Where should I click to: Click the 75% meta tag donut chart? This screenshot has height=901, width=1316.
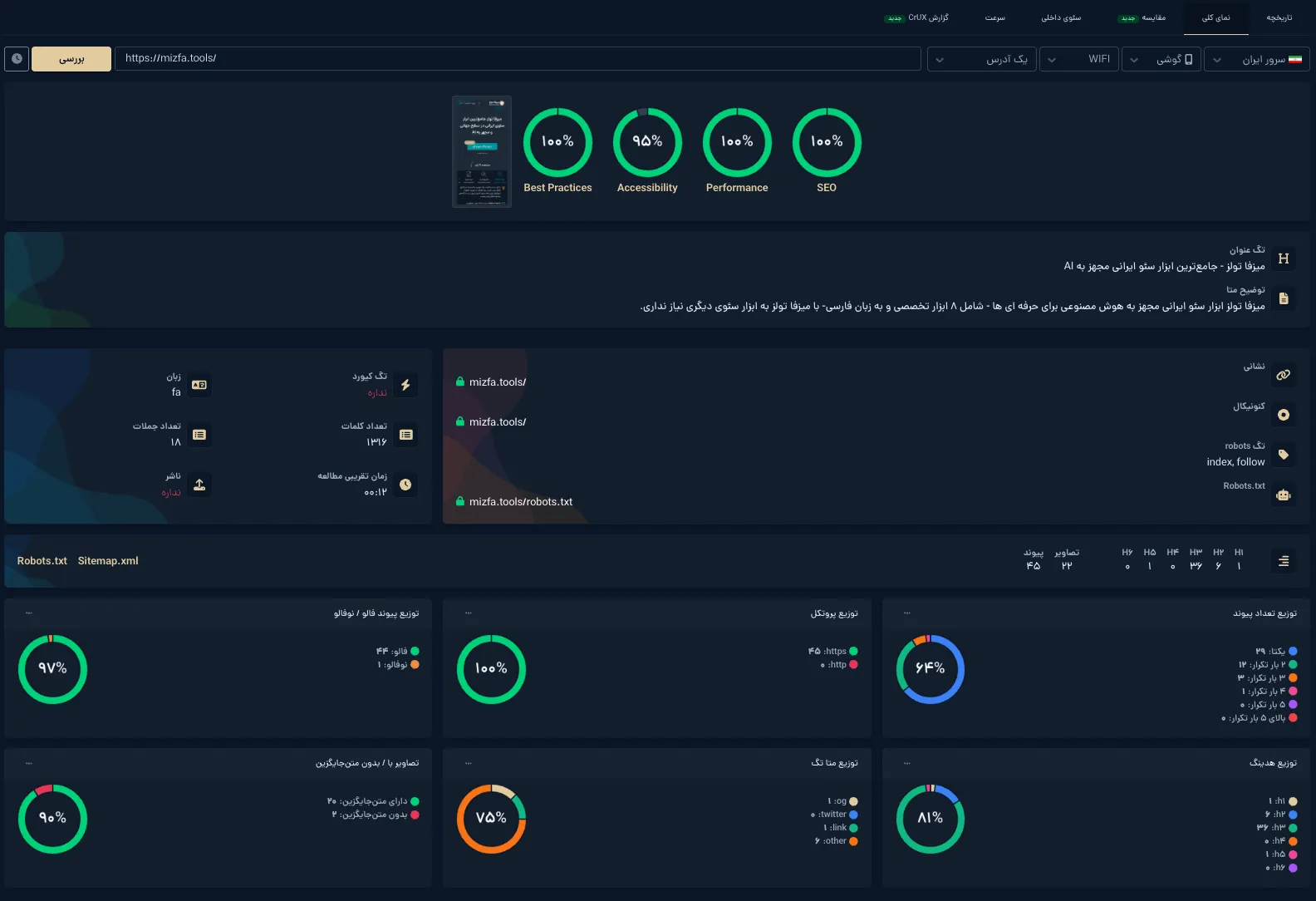(491, 819)
